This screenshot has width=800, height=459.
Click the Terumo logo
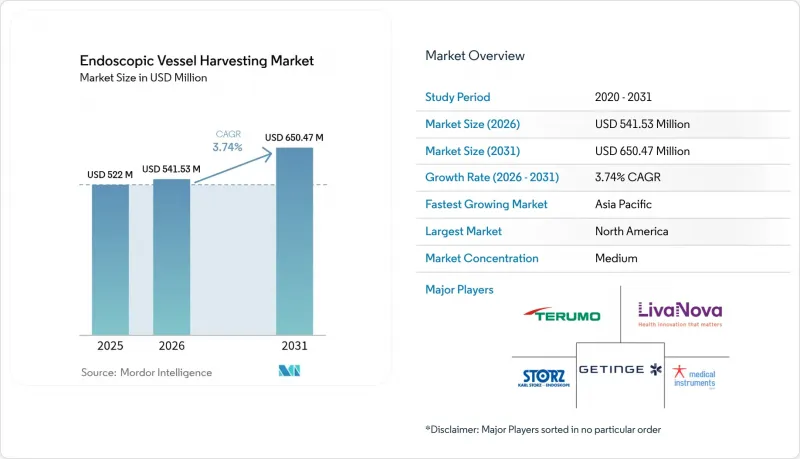click(x=562, y=314)
